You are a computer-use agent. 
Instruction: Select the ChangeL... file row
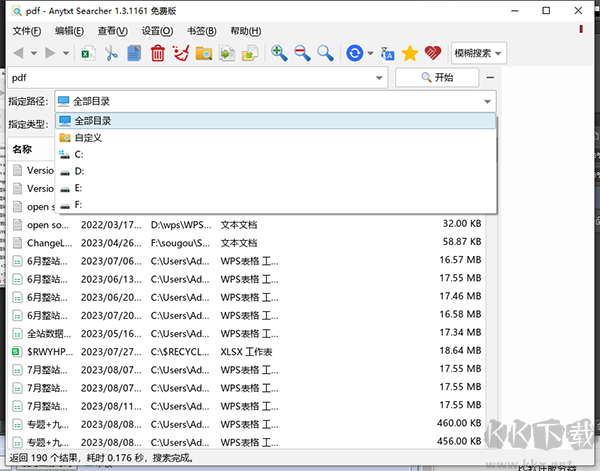pyautogui.click(x=246, y=243)
